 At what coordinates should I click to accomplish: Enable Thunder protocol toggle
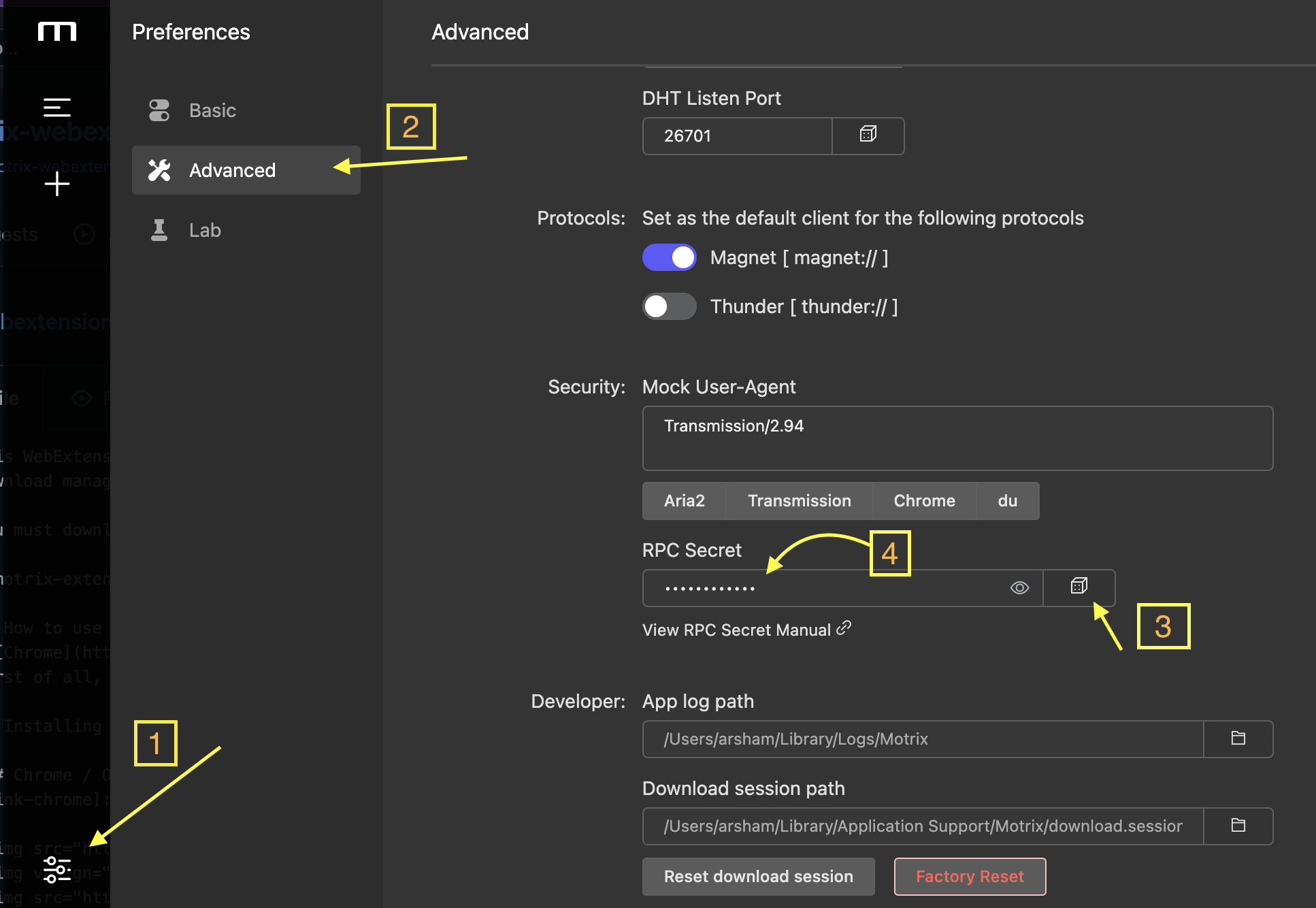(x=669, y=306)
